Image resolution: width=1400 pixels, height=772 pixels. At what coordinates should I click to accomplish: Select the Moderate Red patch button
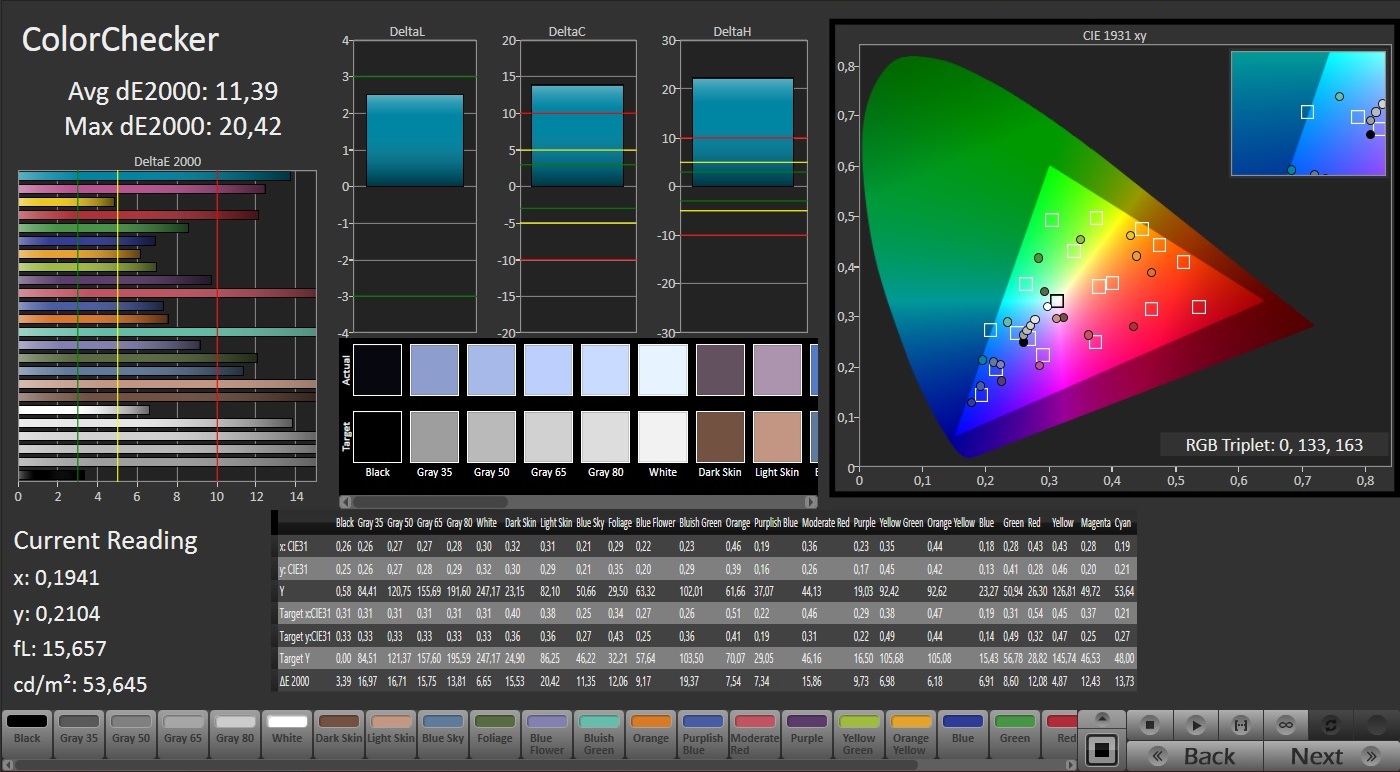tap(755, 733)
